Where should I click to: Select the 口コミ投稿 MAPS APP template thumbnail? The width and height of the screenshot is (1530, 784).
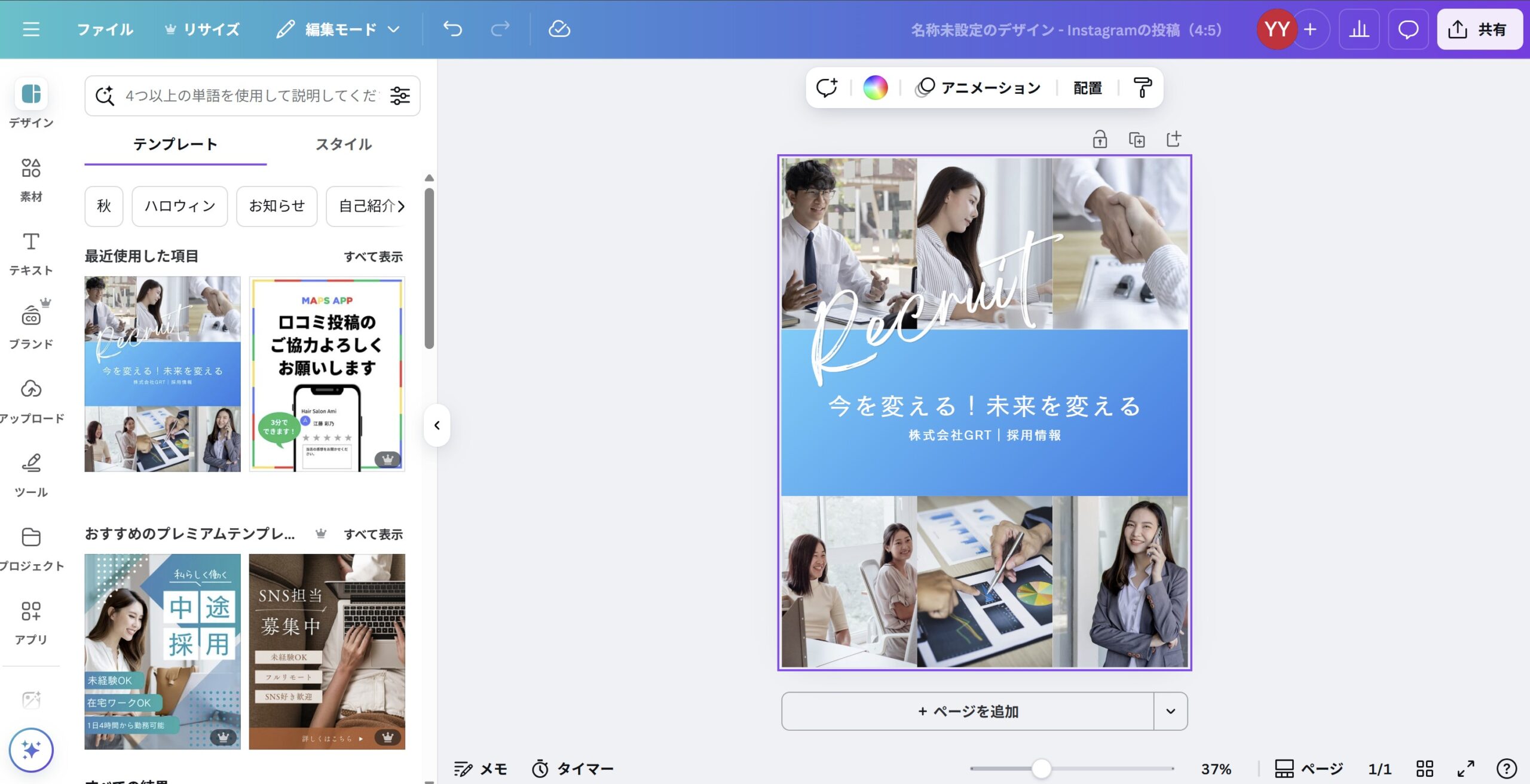[327, 373]
